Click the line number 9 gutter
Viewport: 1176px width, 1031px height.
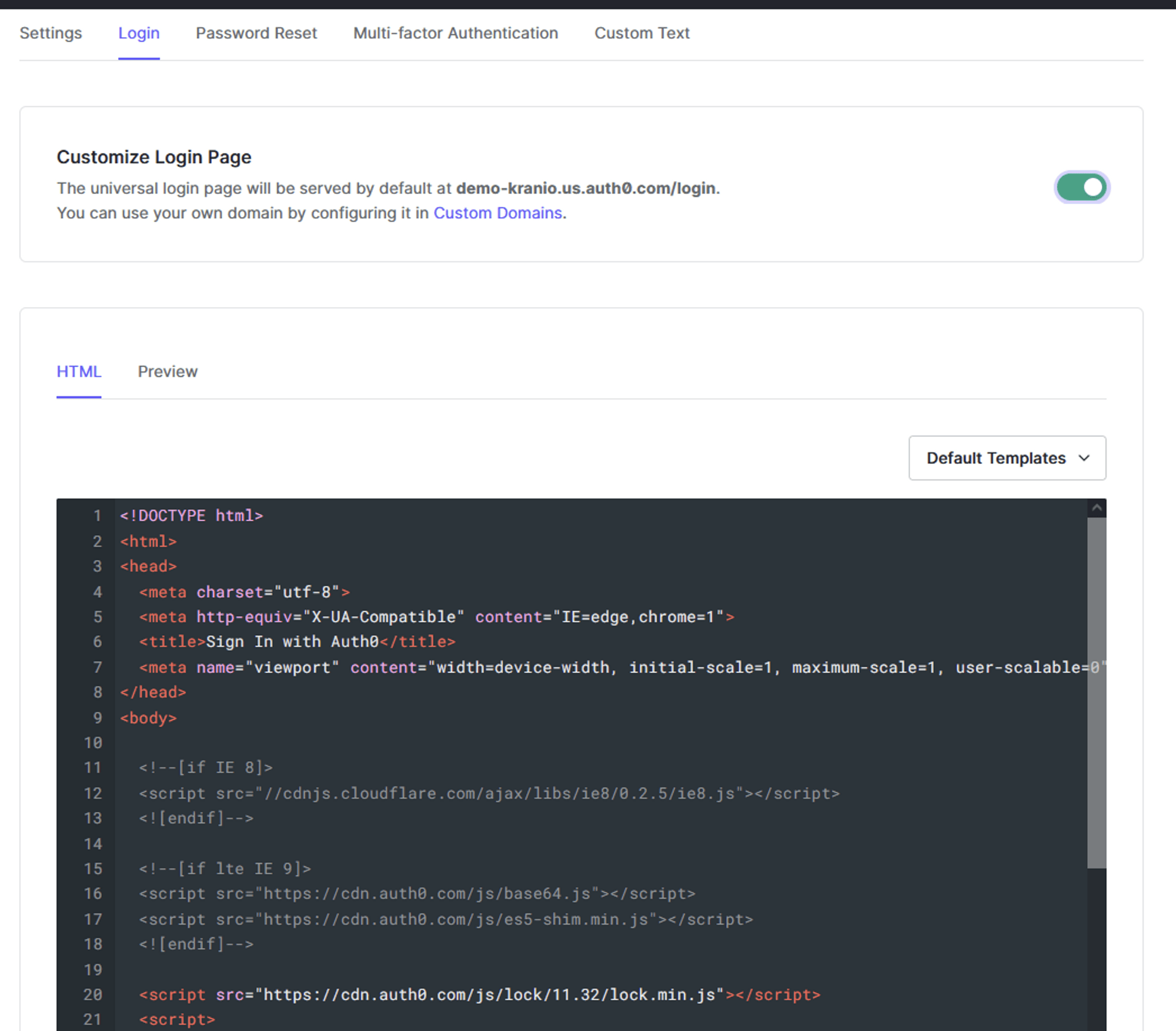[97, 718]
